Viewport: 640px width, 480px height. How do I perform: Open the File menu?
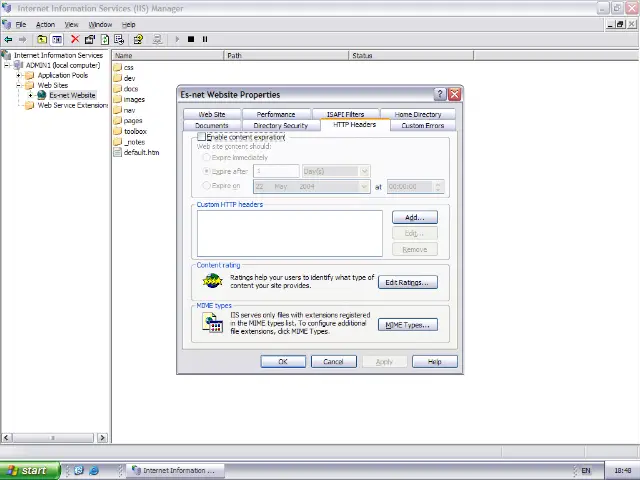[x=21, y=24]
